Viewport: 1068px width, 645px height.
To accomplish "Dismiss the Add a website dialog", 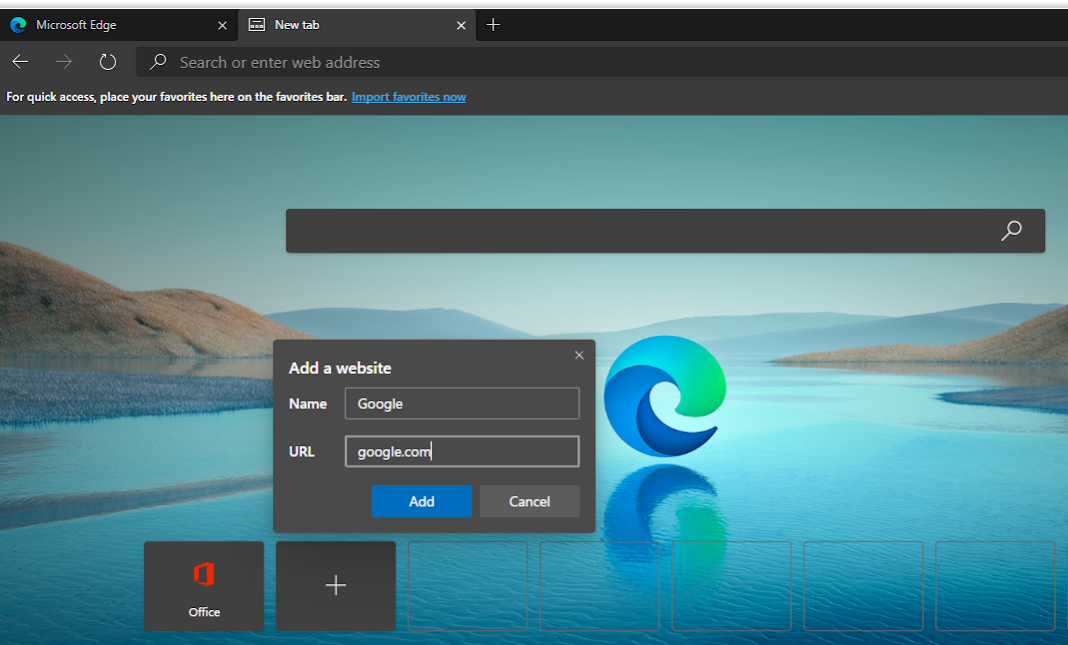I will point(579,355).
